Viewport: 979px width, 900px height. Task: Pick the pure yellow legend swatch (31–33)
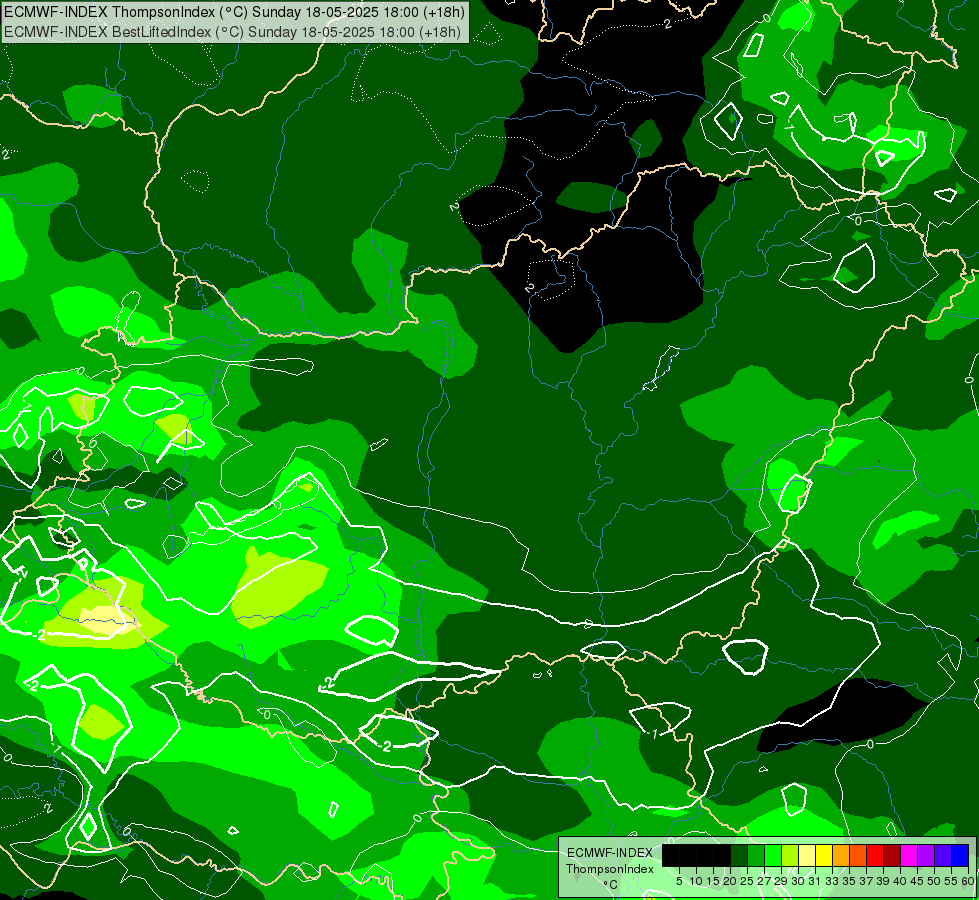(x=824, y=855)
